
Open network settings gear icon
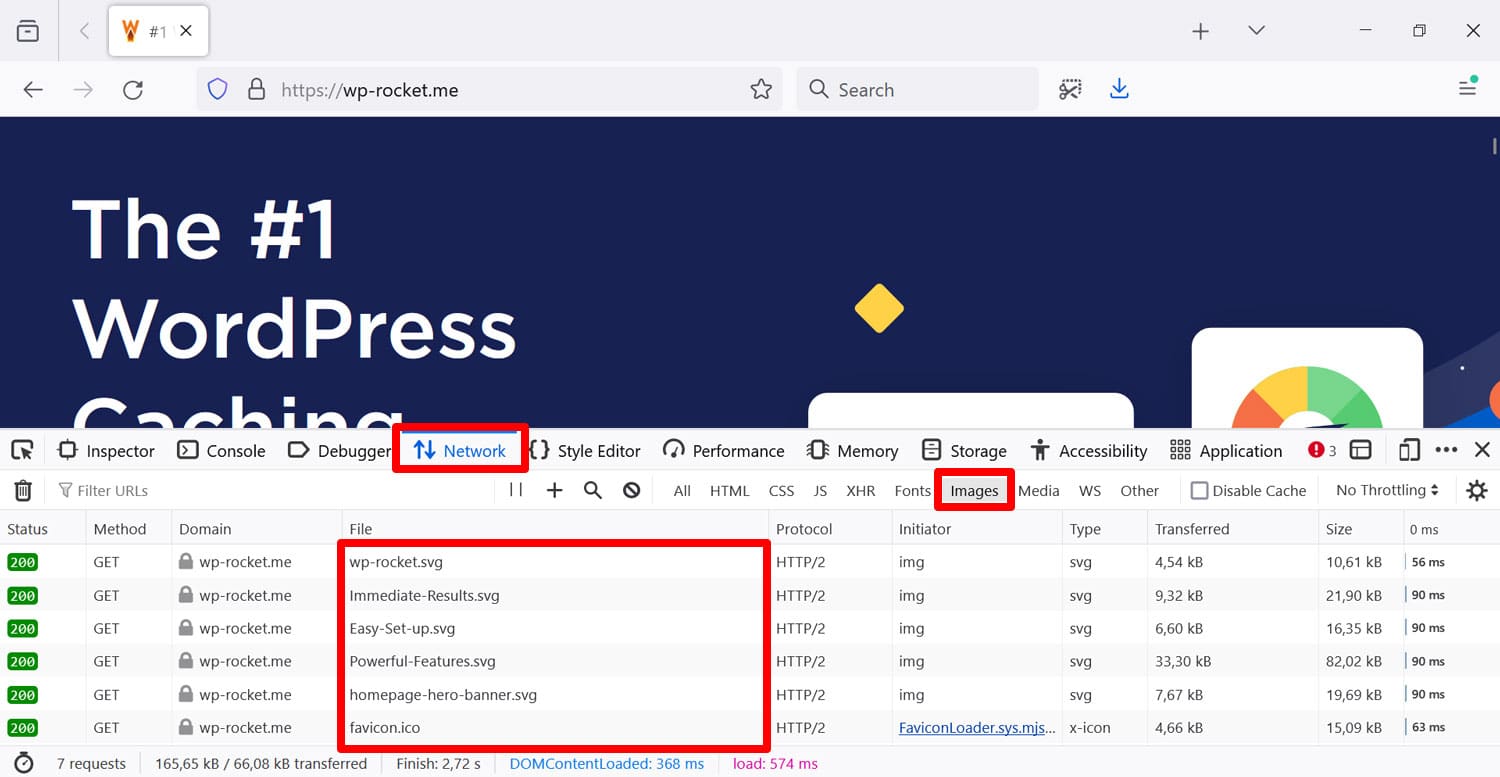[1476, 491]
